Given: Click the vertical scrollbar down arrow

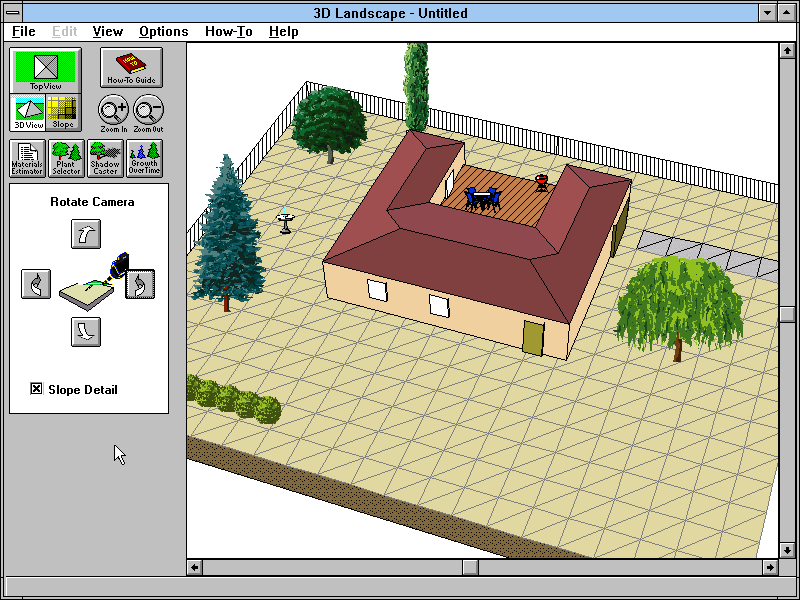Looking at the screenshot, I should pyautogui.click(x=788, y=549).
